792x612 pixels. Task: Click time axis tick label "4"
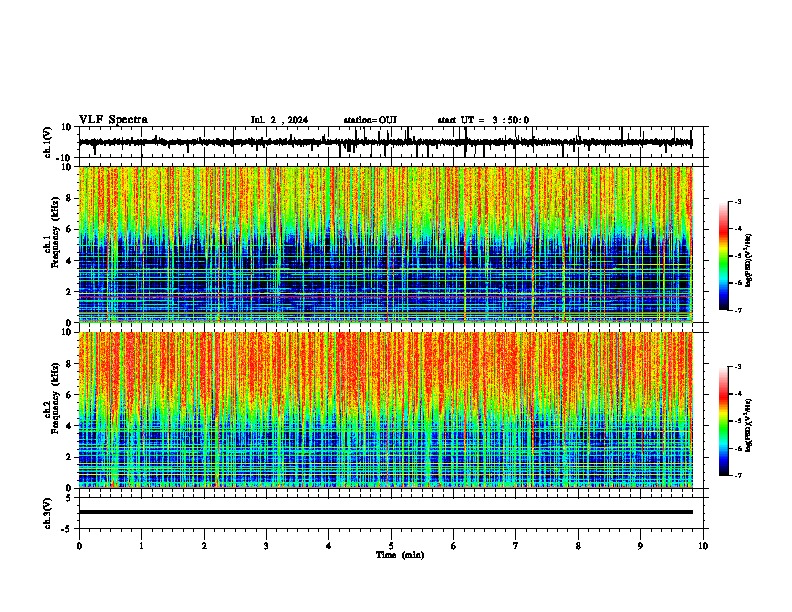pyautogui.click(x=329, y=546)
